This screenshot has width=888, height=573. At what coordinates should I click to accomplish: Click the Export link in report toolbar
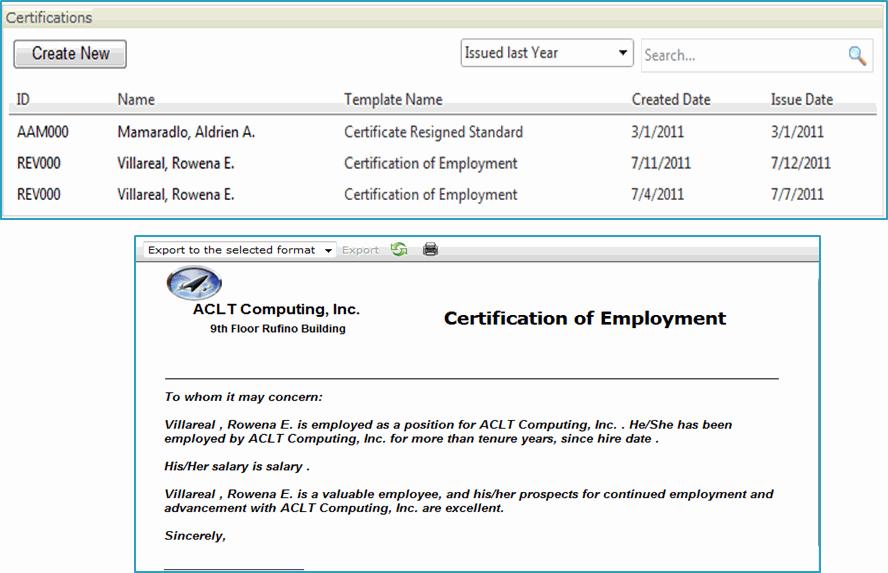coord(360,250)
